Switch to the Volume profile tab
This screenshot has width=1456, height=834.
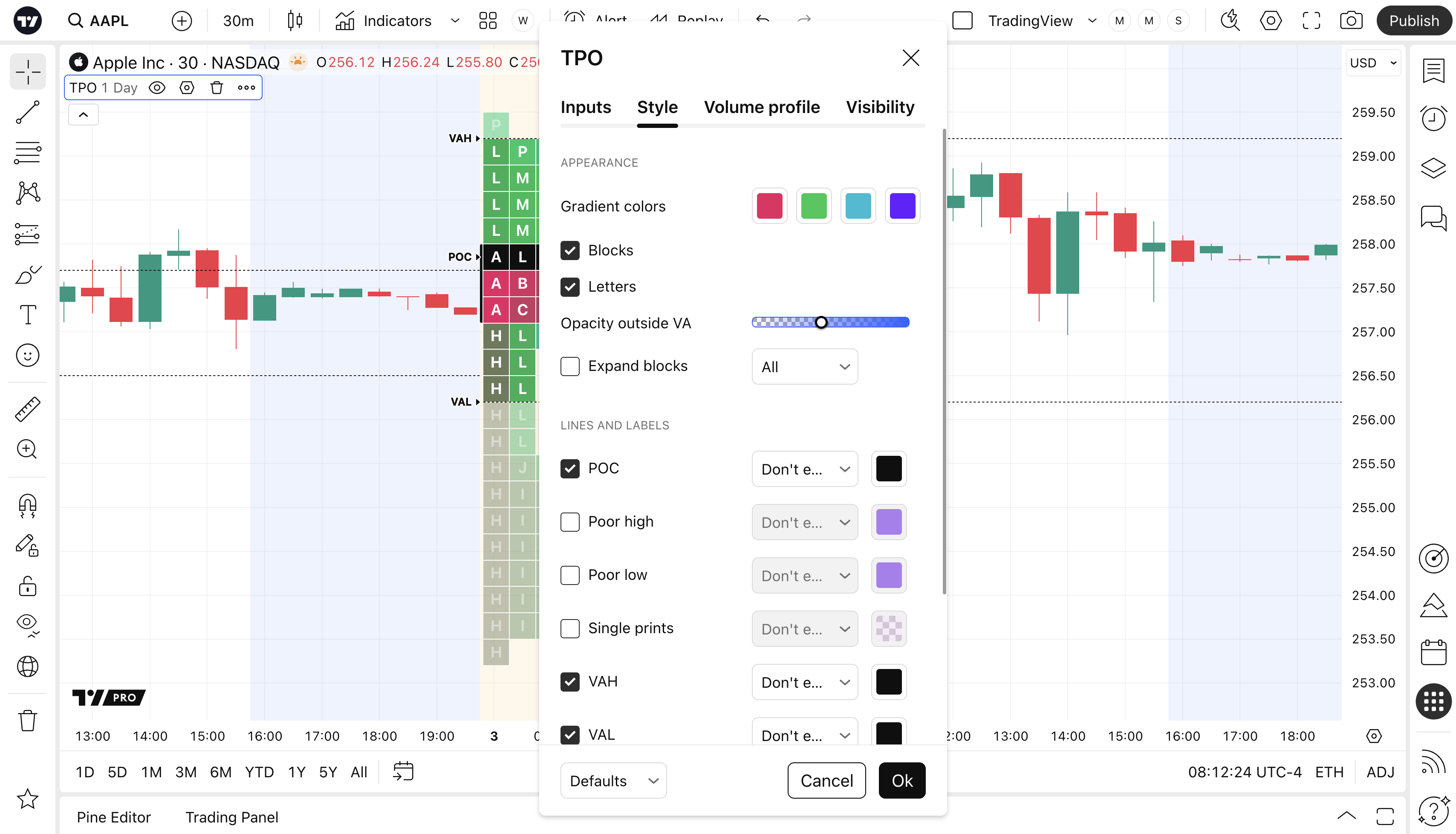762,107
